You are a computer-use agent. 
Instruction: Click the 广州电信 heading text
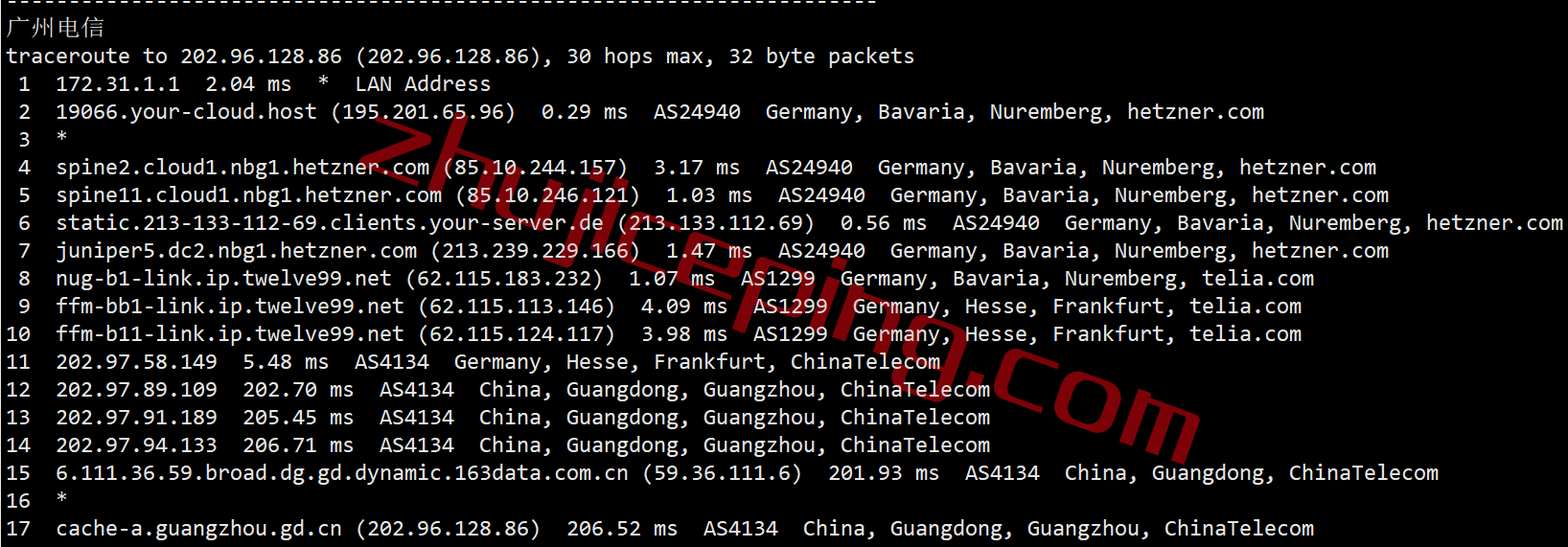[56, 28]
